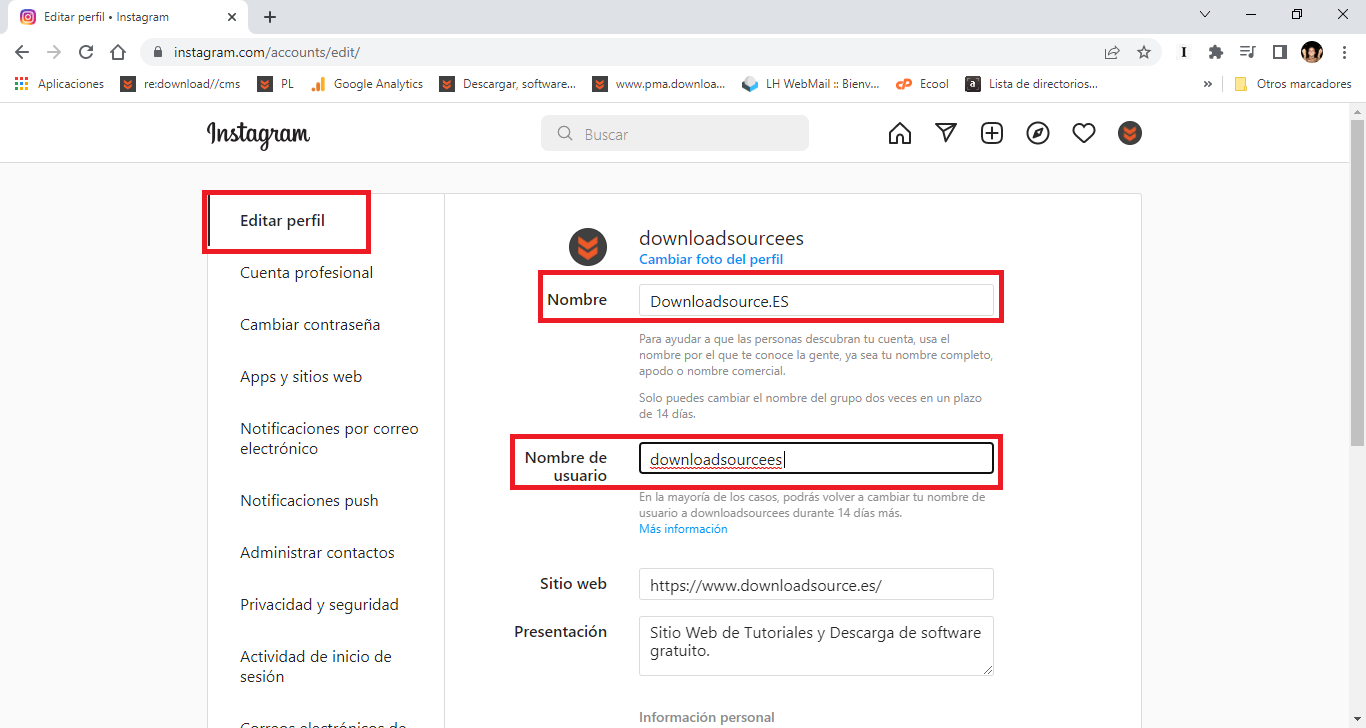Select the Editar perfil Instagram tab
Viewport: 1366px width, 728px height.
[x=128, y=17]
